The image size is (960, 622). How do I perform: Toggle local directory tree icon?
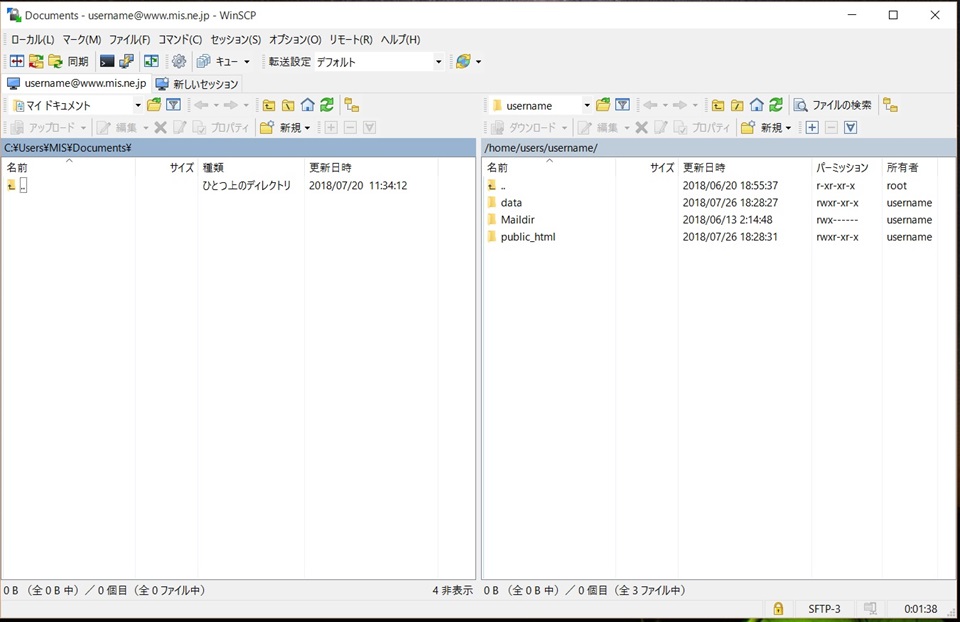tap(351, 105)
